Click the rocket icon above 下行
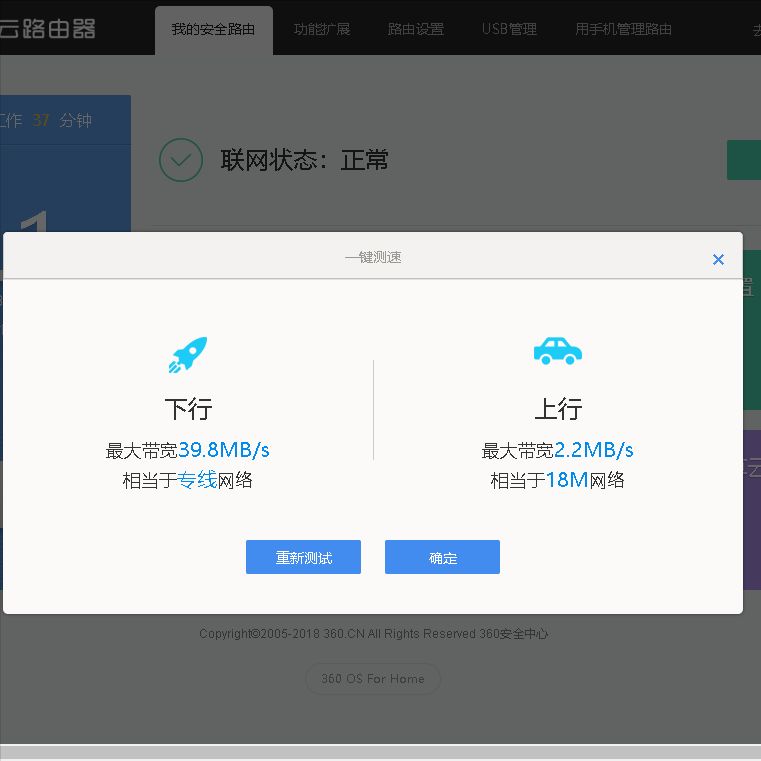 (188, 355)
